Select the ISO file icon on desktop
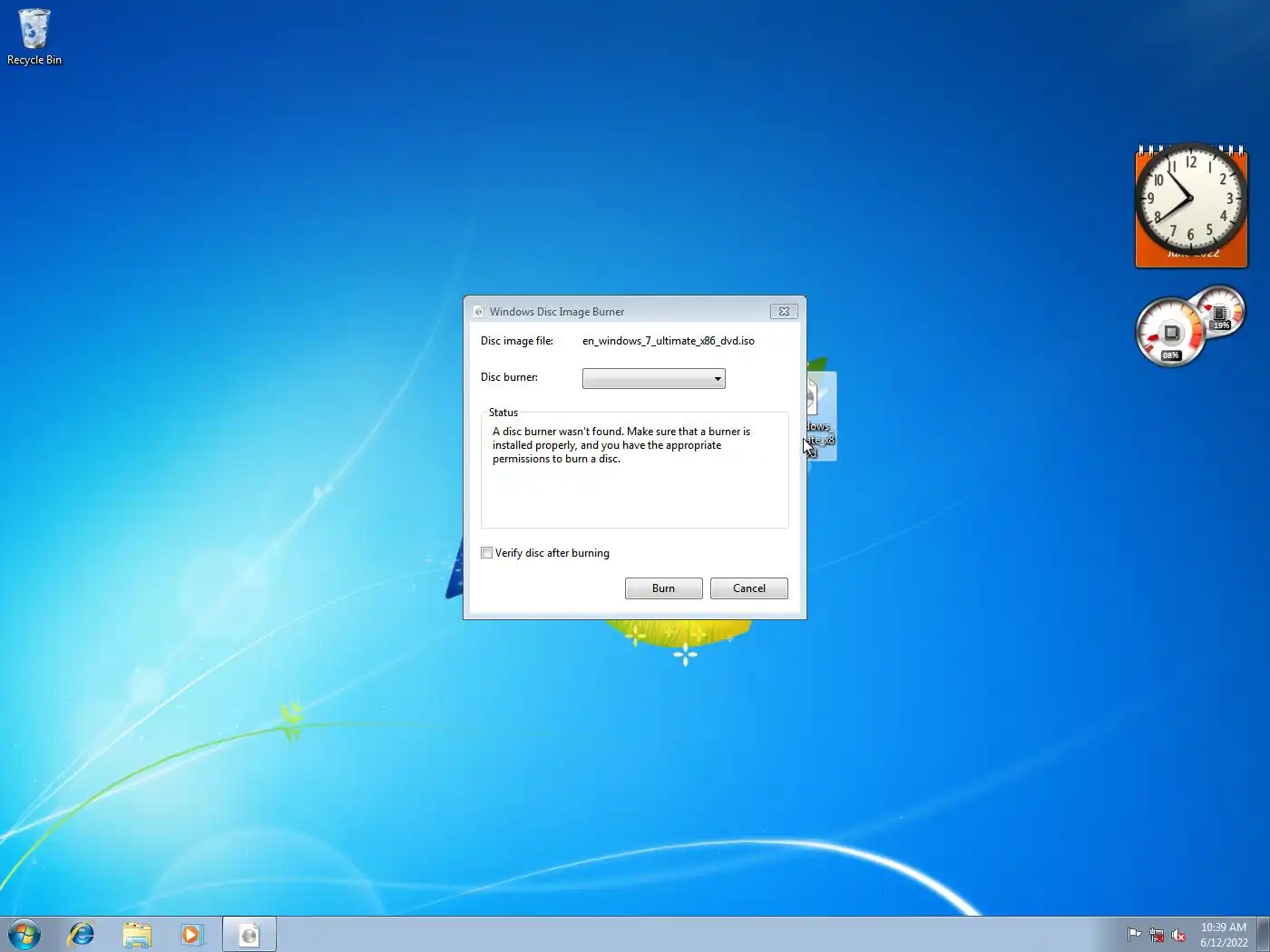The height and width of the screenshot is (952, 1270). click(820, 416)
